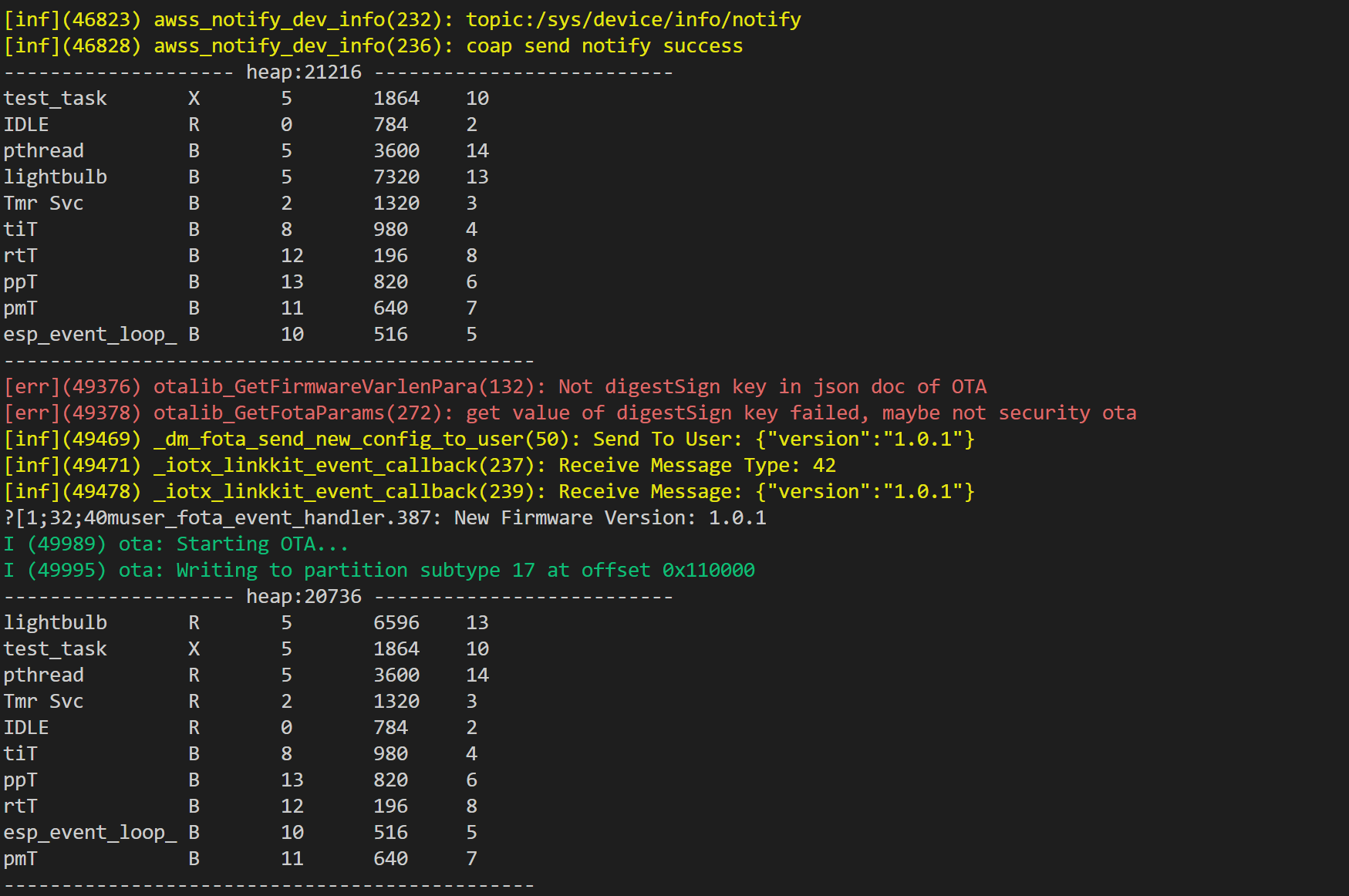Click pthread stack value 3600 in the heap:21216 table

[x=396, y=151]
